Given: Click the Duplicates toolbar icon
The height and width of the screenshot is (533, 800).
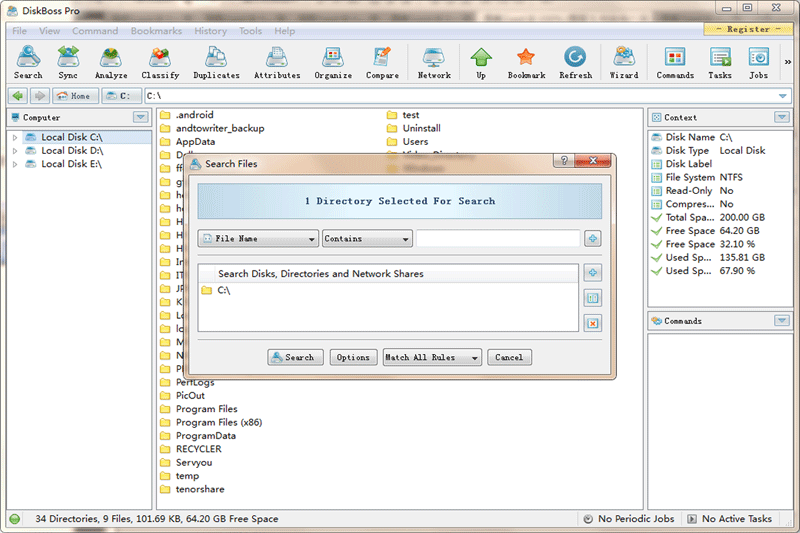Looking at the screenshot, I should click(216, 62).
